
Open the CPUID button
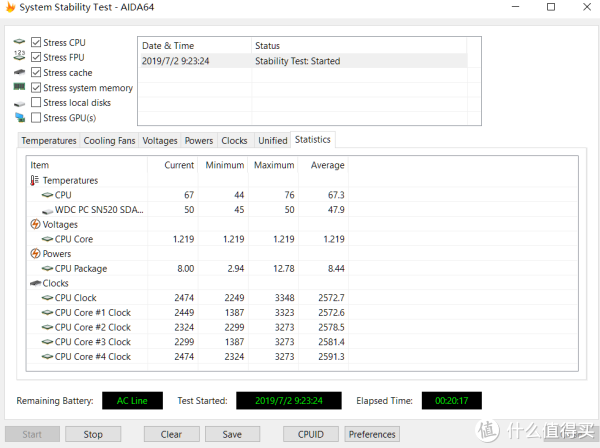[311, 434]
